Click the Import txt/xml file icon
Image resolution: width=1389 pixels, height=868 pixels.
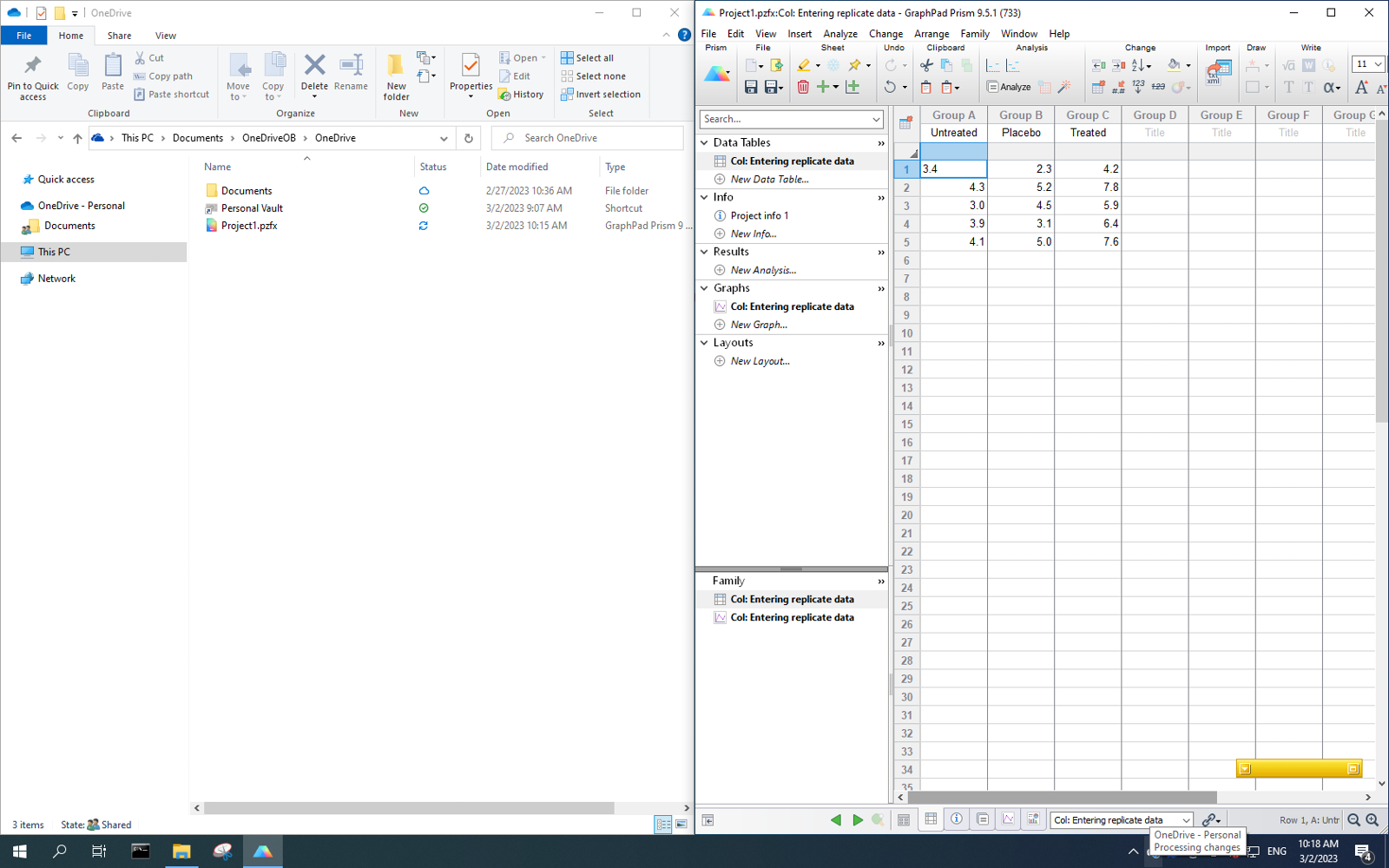click(x=1218, y=71)
